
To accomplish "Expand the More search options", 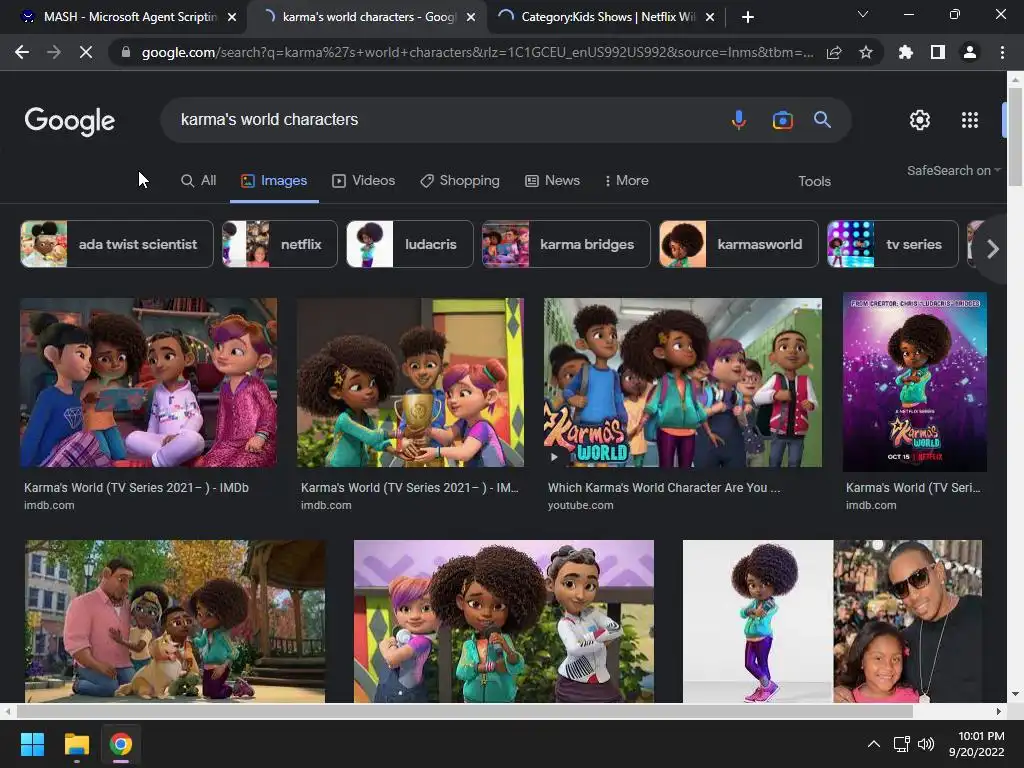I will pos(626,180).
